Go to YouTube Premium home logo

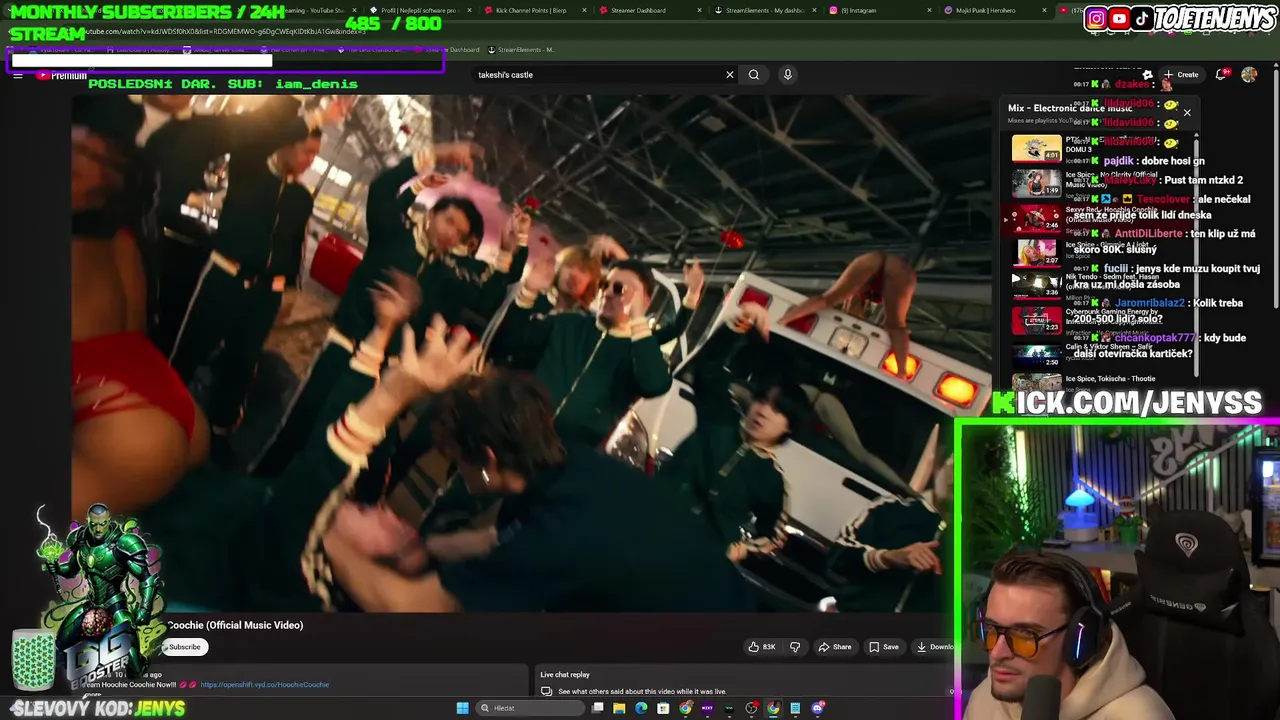(62, 75)
